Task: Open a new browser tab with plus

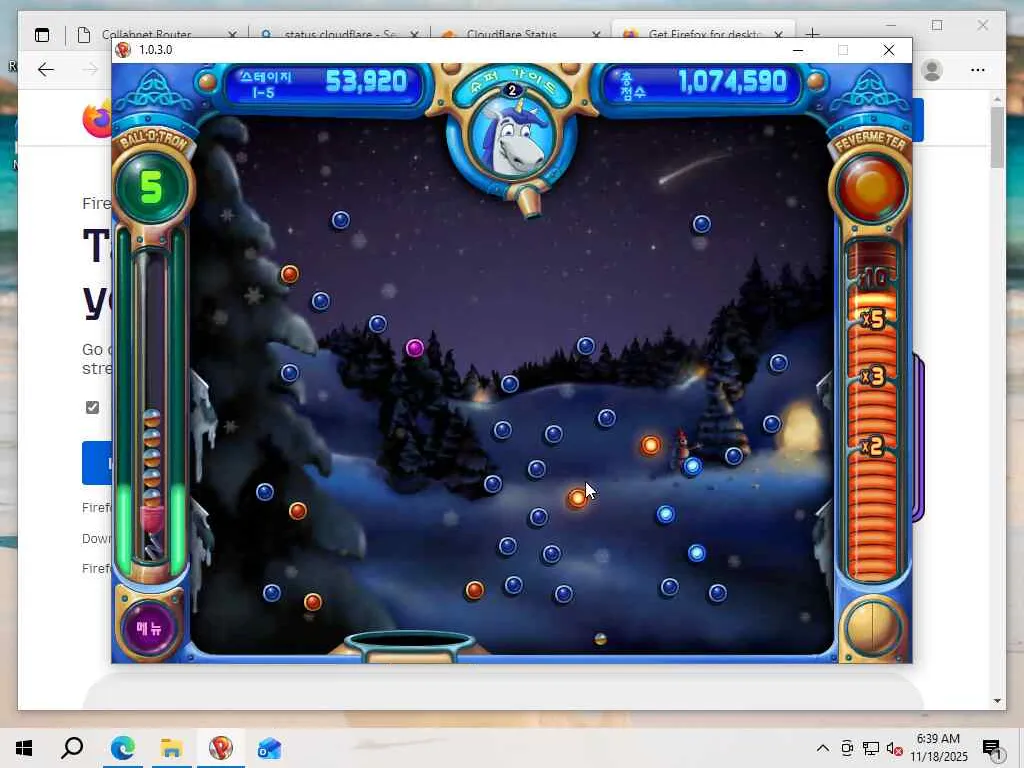Action: coord(812,34)
